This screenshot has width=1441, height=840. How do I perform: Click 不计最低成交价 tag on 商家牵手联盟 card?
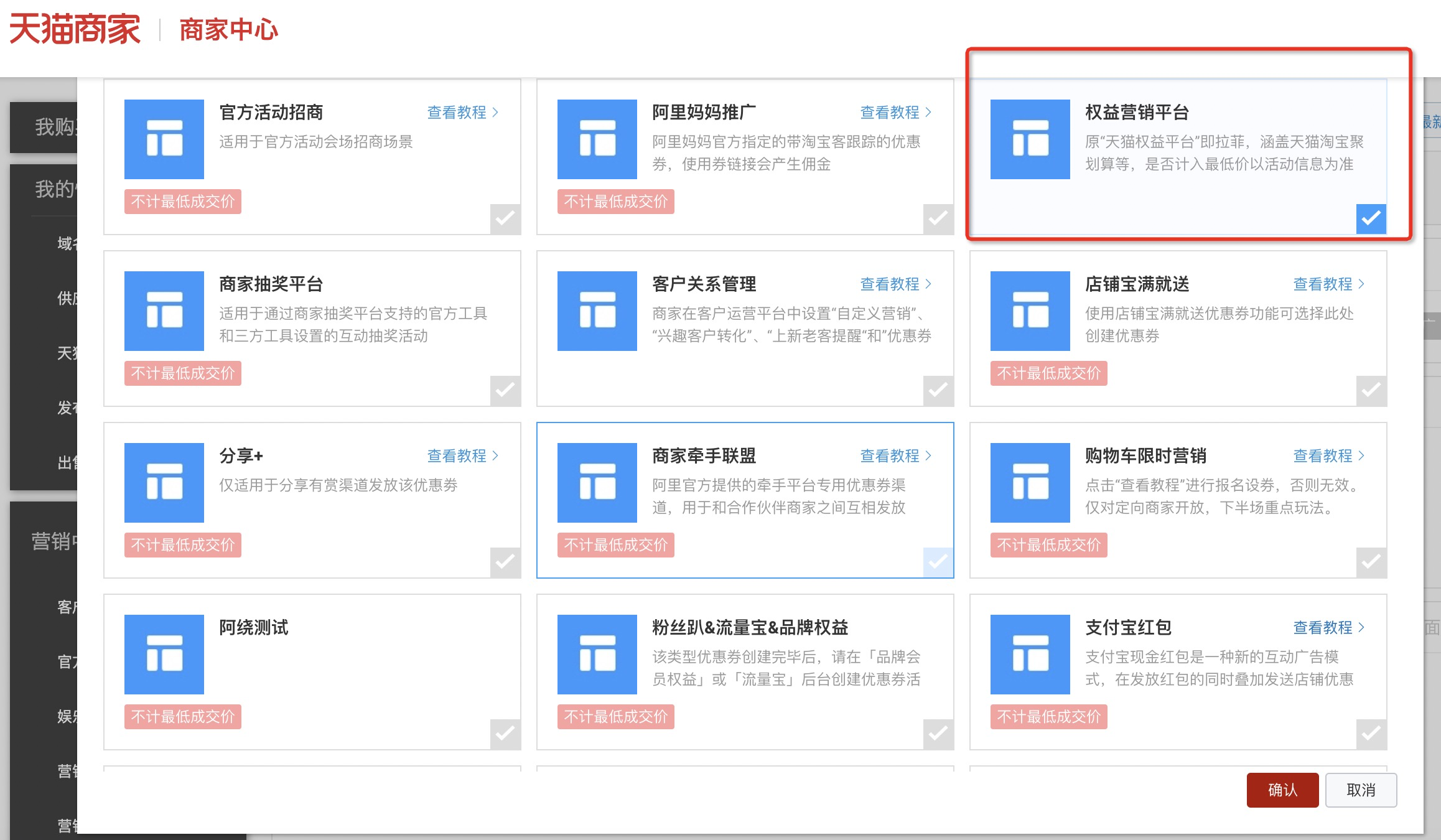tap(616, 545)
